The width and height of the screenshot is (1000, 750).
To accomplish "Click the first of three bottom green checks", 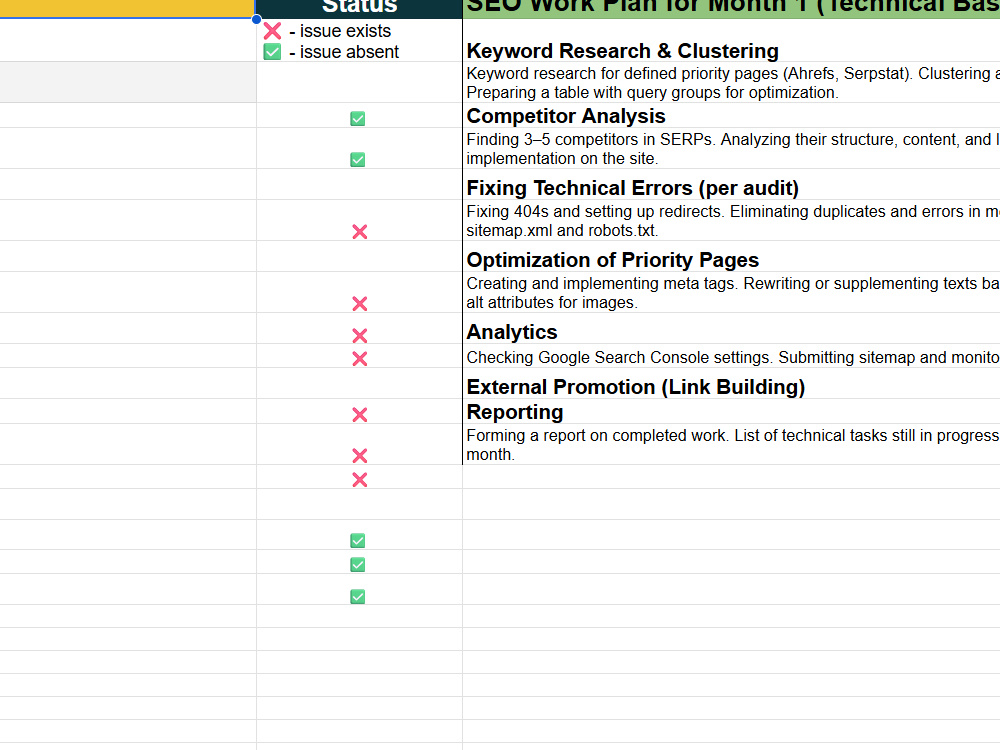I will [x=358, y=541].
